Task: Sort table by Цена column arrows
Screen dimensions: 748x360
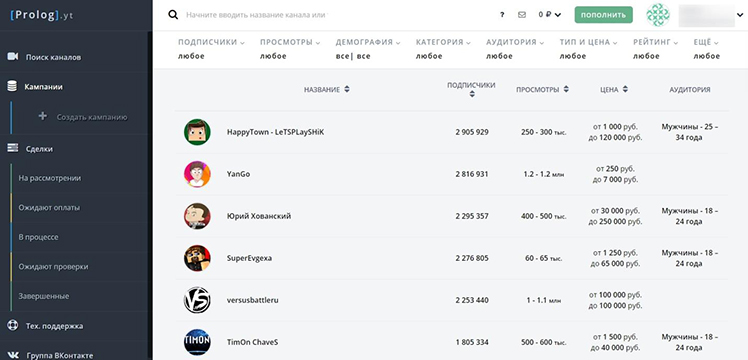Action: (625, 89)
